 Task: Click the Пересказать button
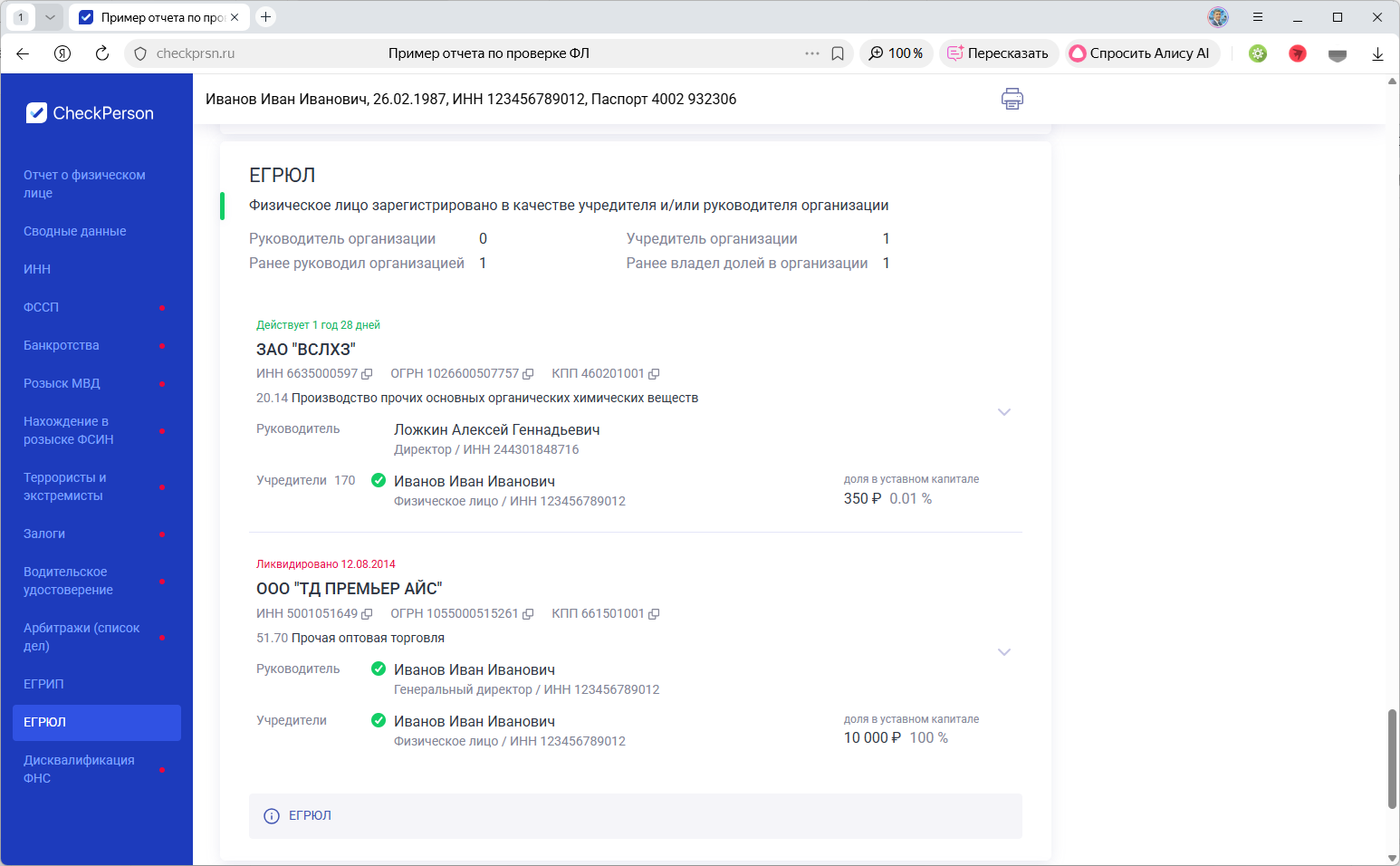(x=998, y=53)
